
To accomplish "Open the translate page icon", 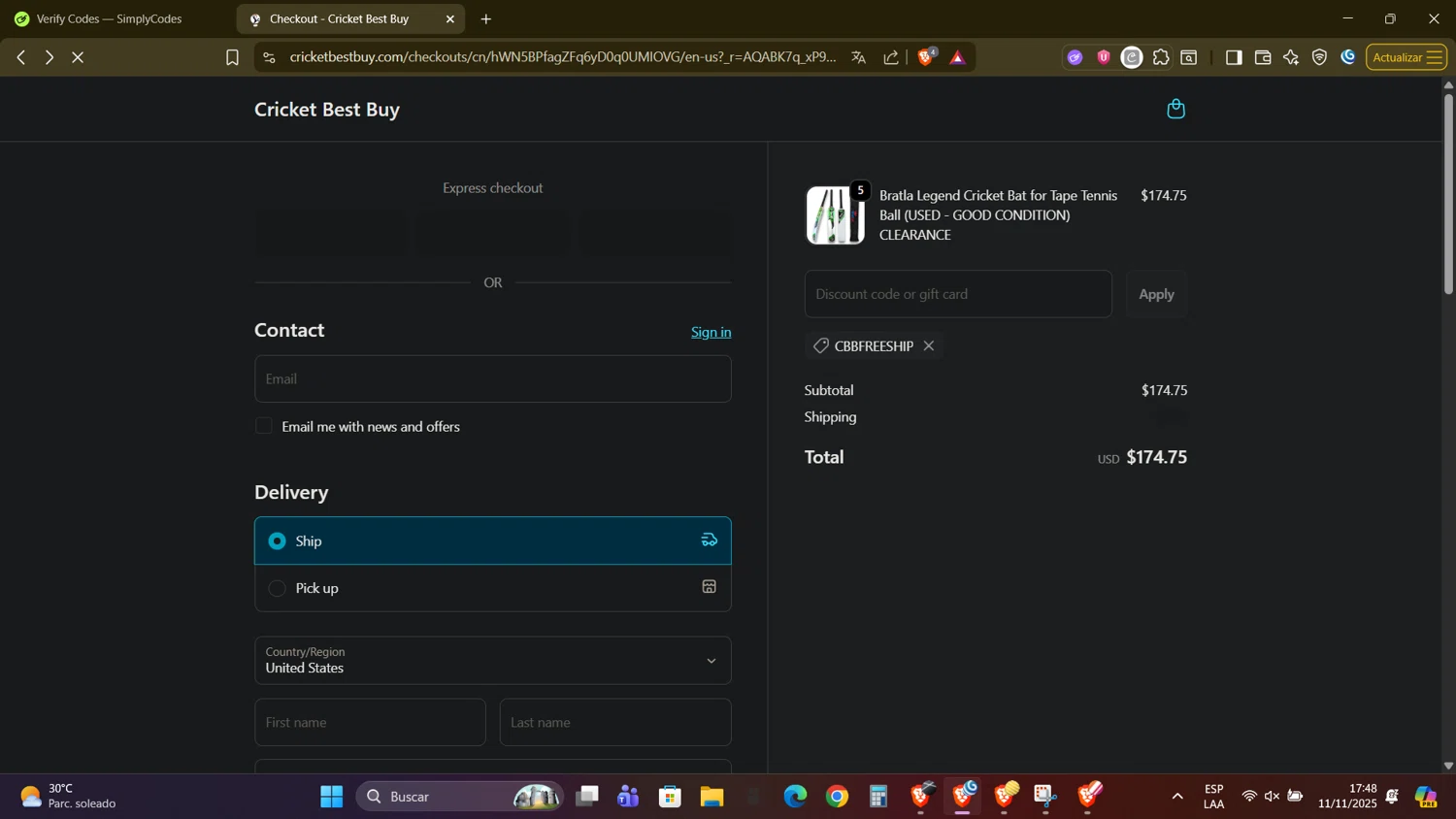I will click(x=858, y=57).
